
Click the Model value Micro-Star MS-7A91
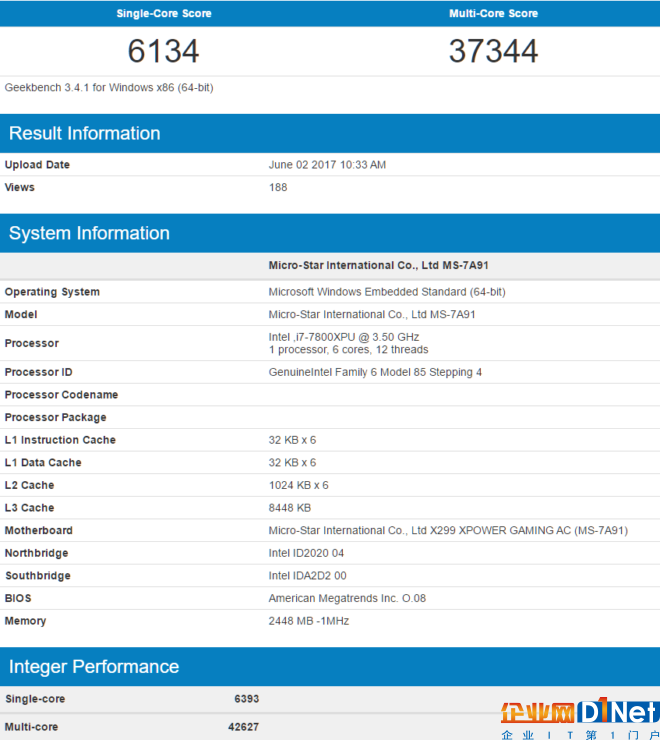click(372, 314)
